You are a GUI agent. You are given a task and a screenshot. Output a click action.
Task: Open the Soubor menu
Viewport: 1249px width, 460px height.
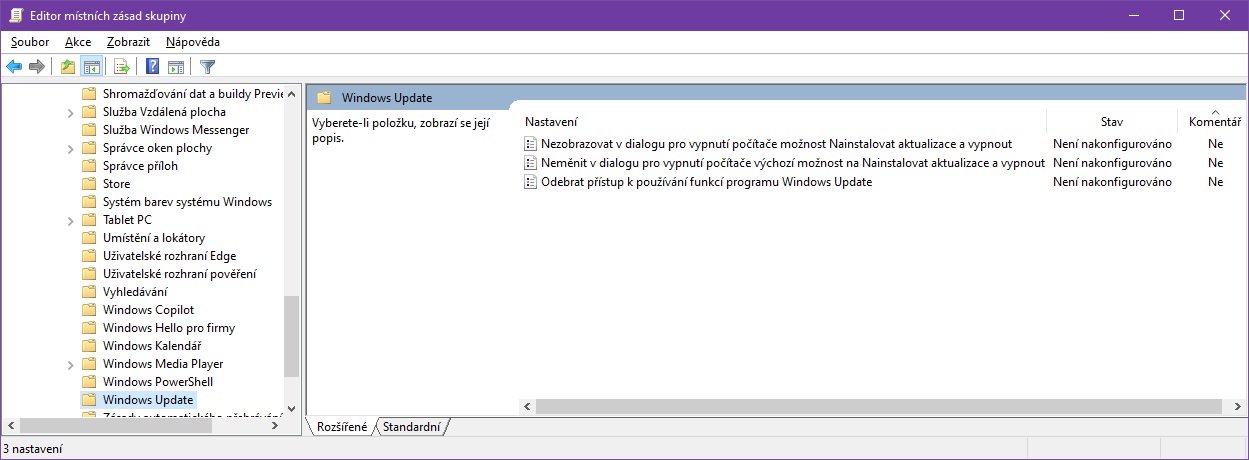(x=30, y=42)
